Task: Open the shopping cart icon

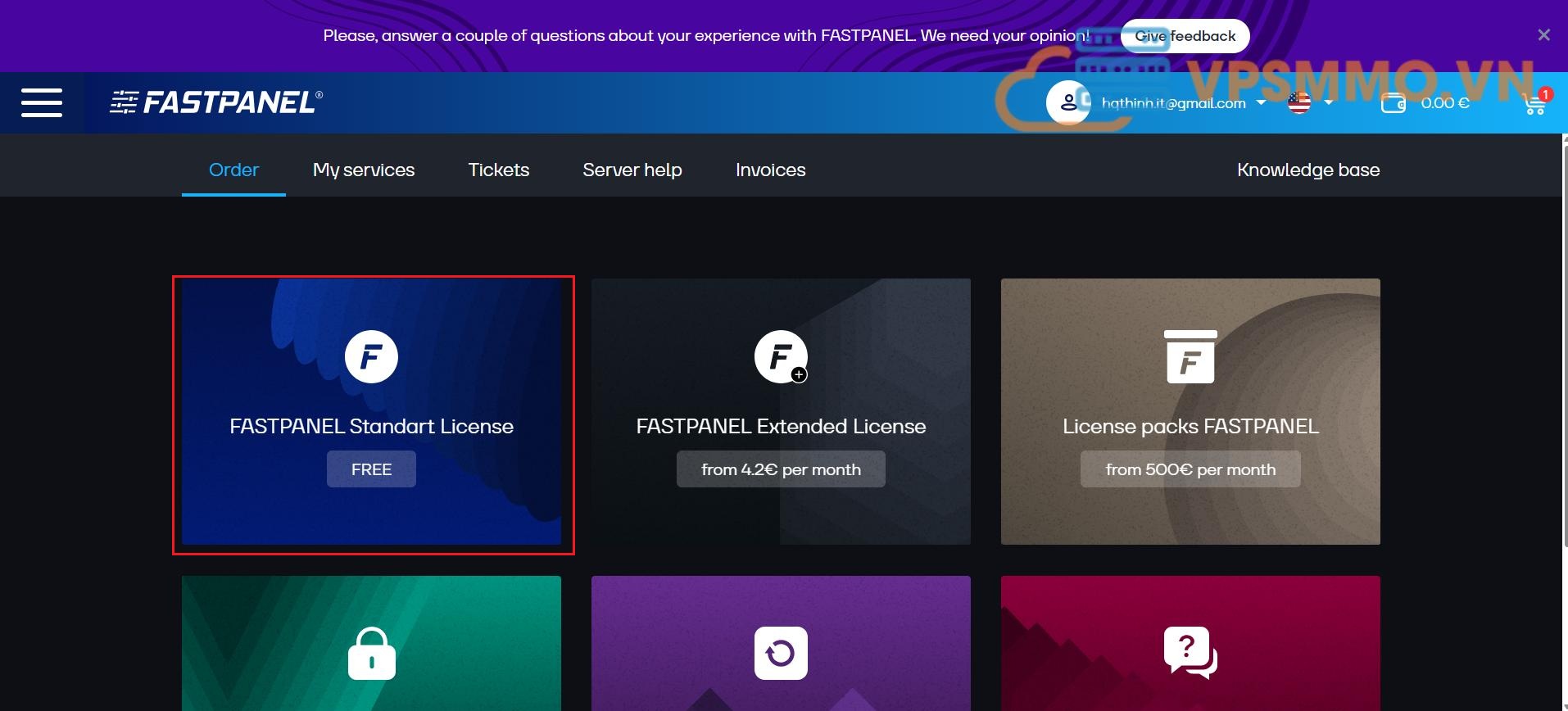Action: pyautogui.click(x=1534, y=103)
